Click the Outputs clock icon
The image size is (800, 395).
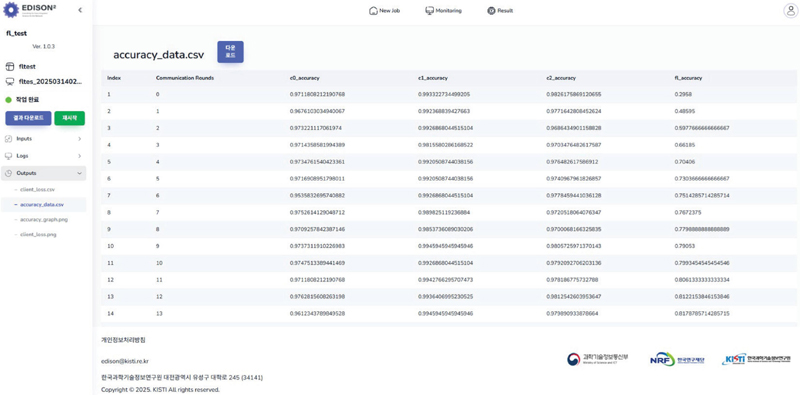pos(8,173)
